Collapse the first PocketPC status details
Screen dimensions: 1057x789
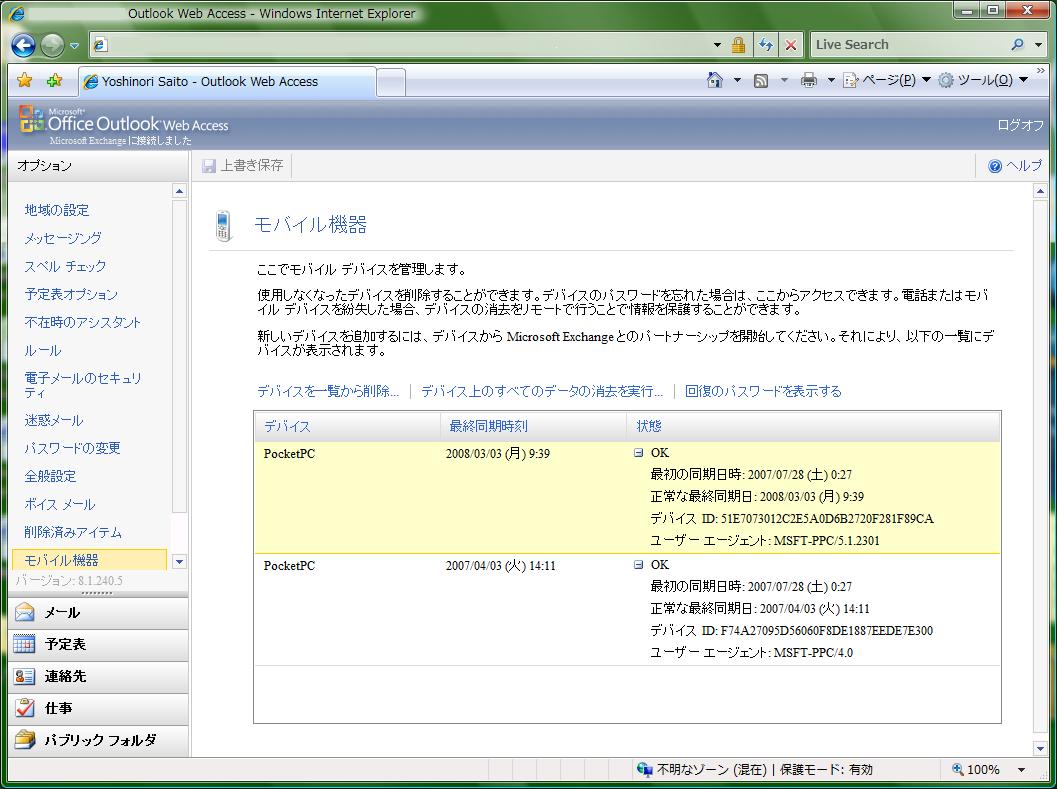click(x=638, y=453)
